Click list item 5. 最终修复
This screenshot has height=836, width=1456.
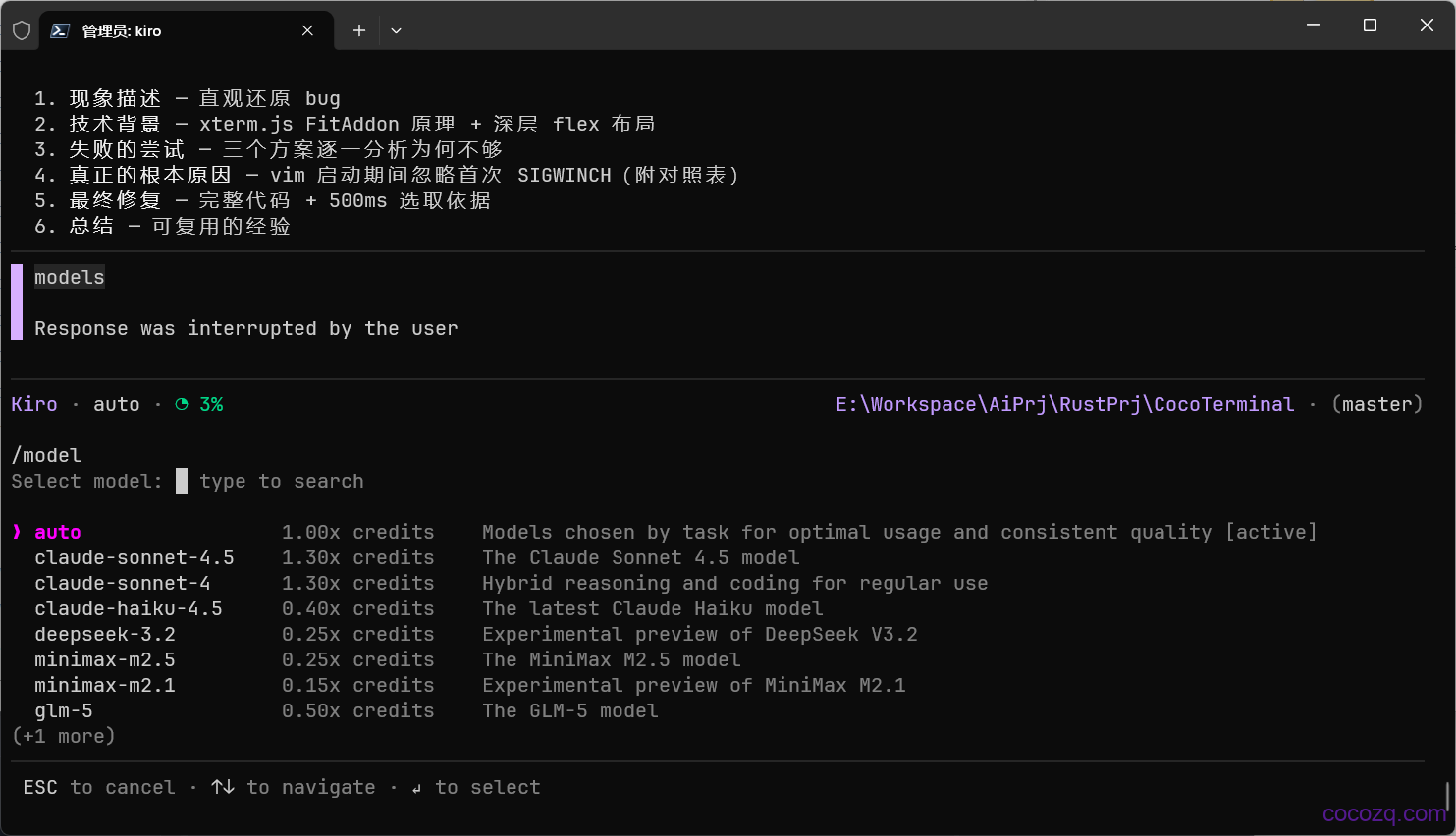[x=263, y=200]
